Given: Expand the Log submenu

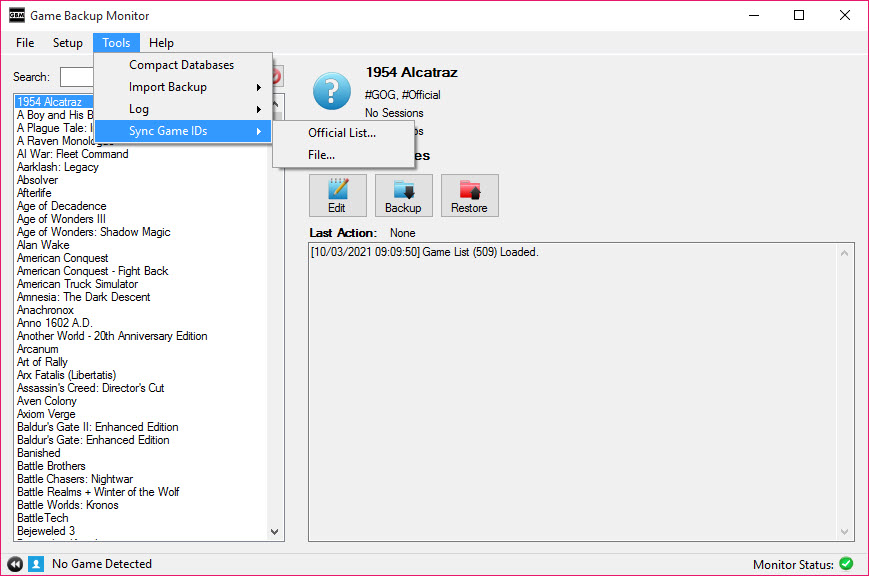Looking at the screenshot, I should [x=183, y=109].
